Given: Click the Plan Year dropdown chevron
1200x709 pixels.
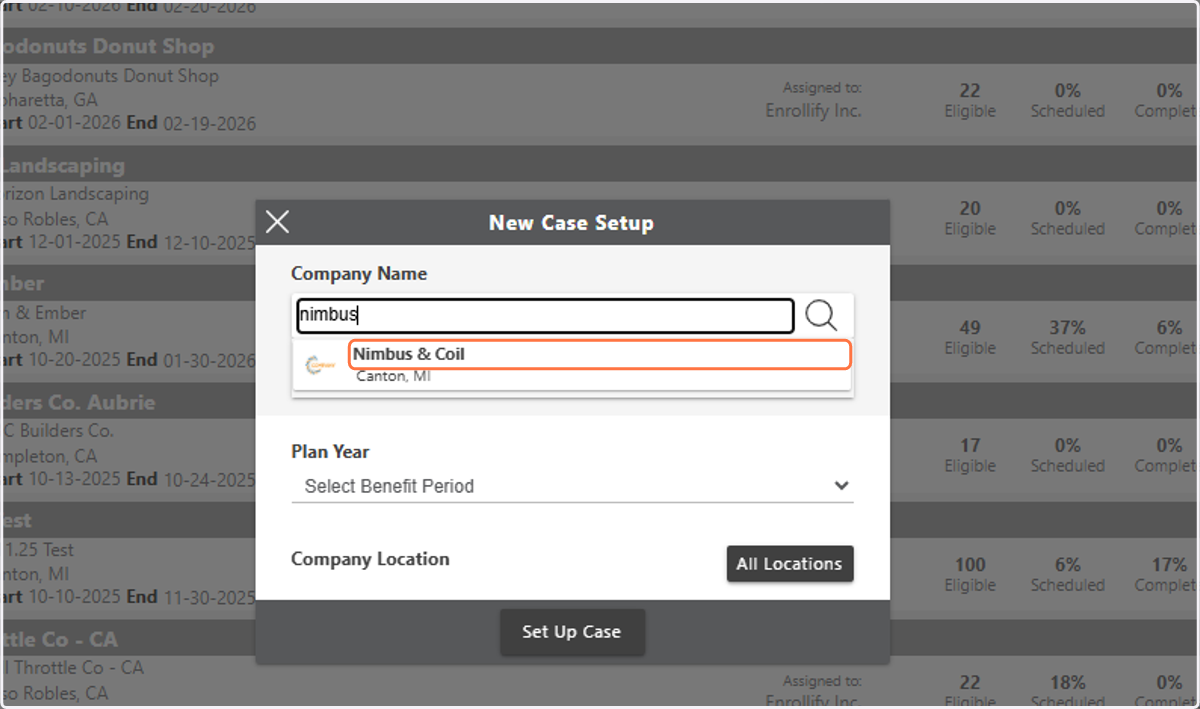Looking at the screenshot, I should click(842, 486).
